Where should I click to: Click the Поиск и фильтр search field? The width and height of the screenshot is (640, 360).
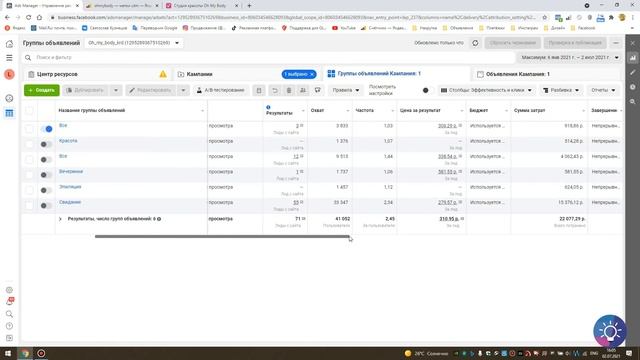coord(269,58)
